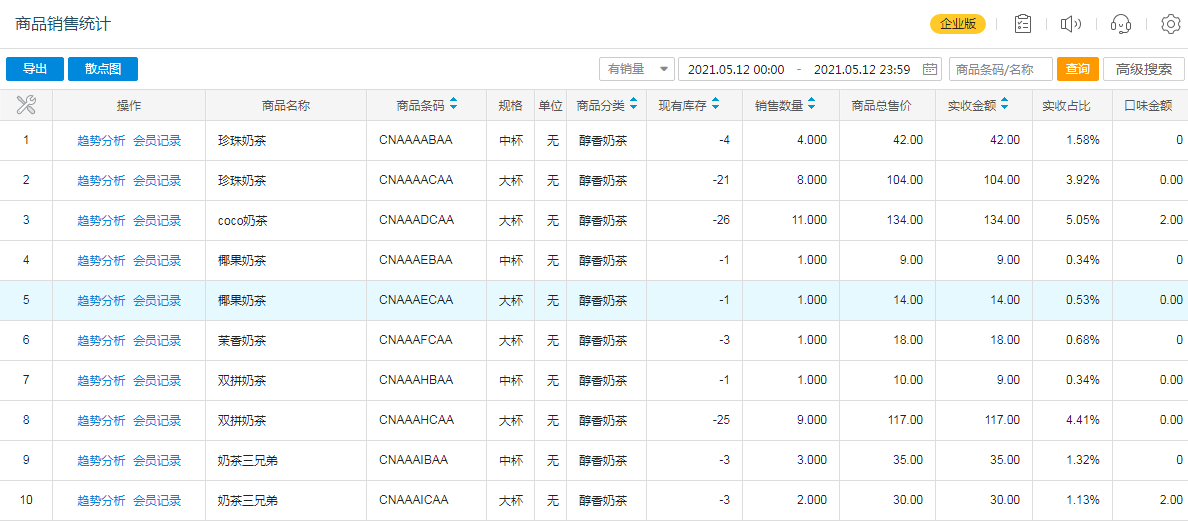Open the task checklist icon in header

(x=1023, y=24)
